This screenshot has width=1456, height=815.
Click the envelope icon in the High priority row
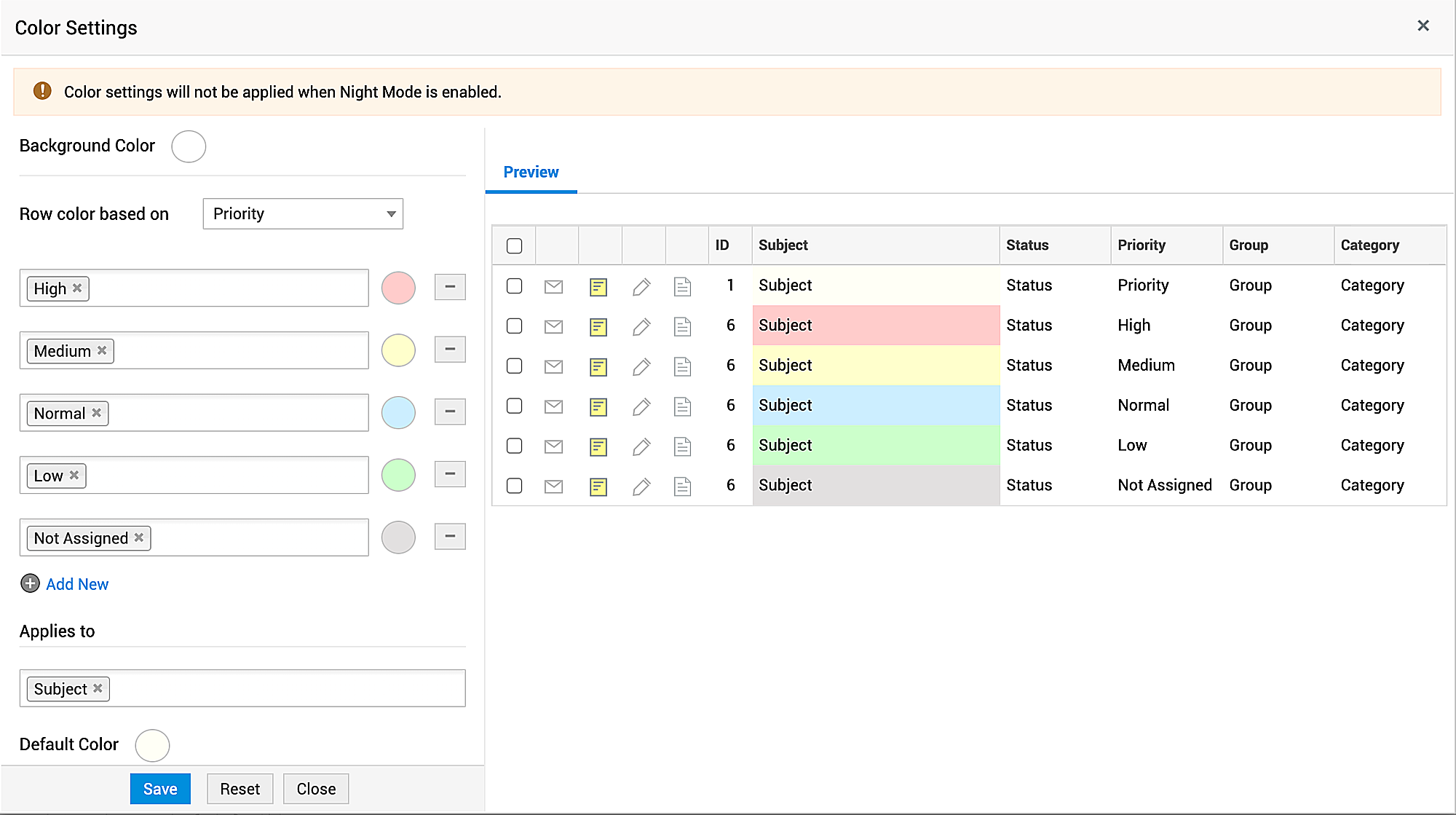553,326
